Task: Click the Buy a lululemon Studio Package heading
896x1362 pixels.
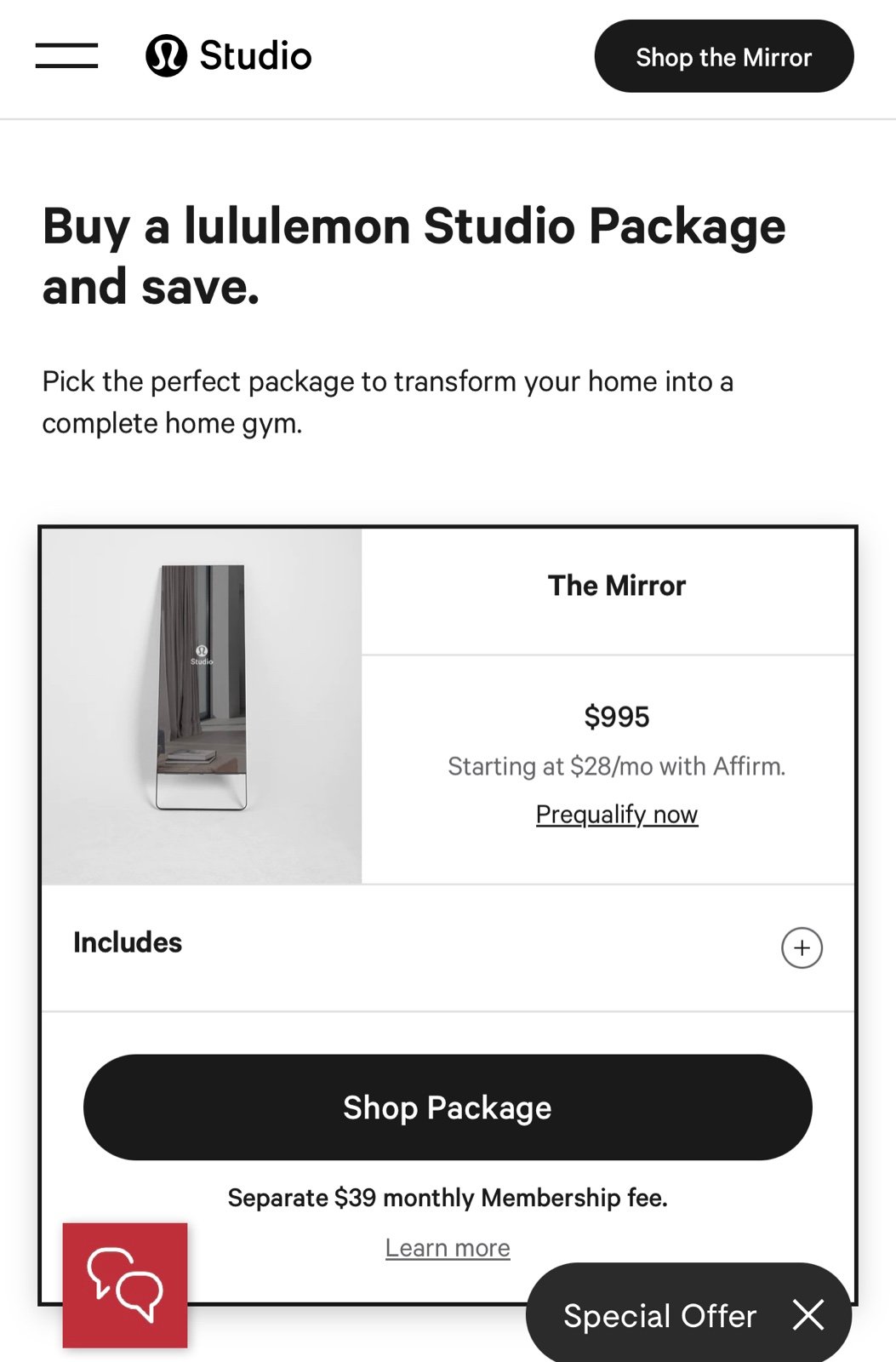Action: click(x=414, y=256)
